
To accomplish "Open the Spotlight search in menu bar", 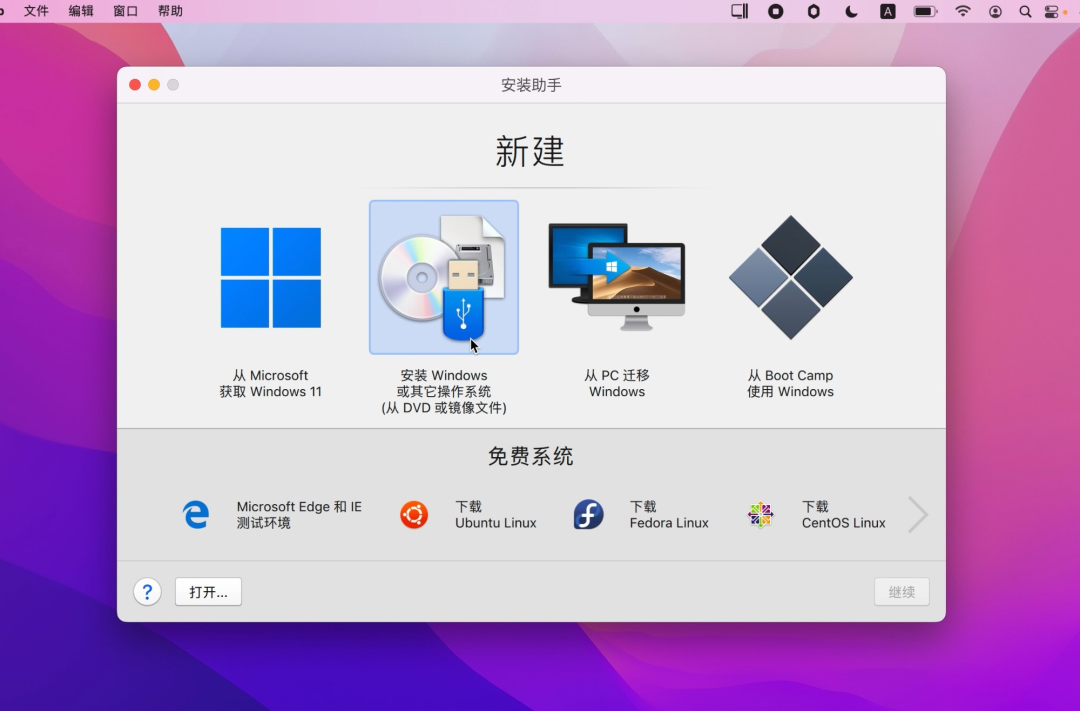I will (1026, 11).
